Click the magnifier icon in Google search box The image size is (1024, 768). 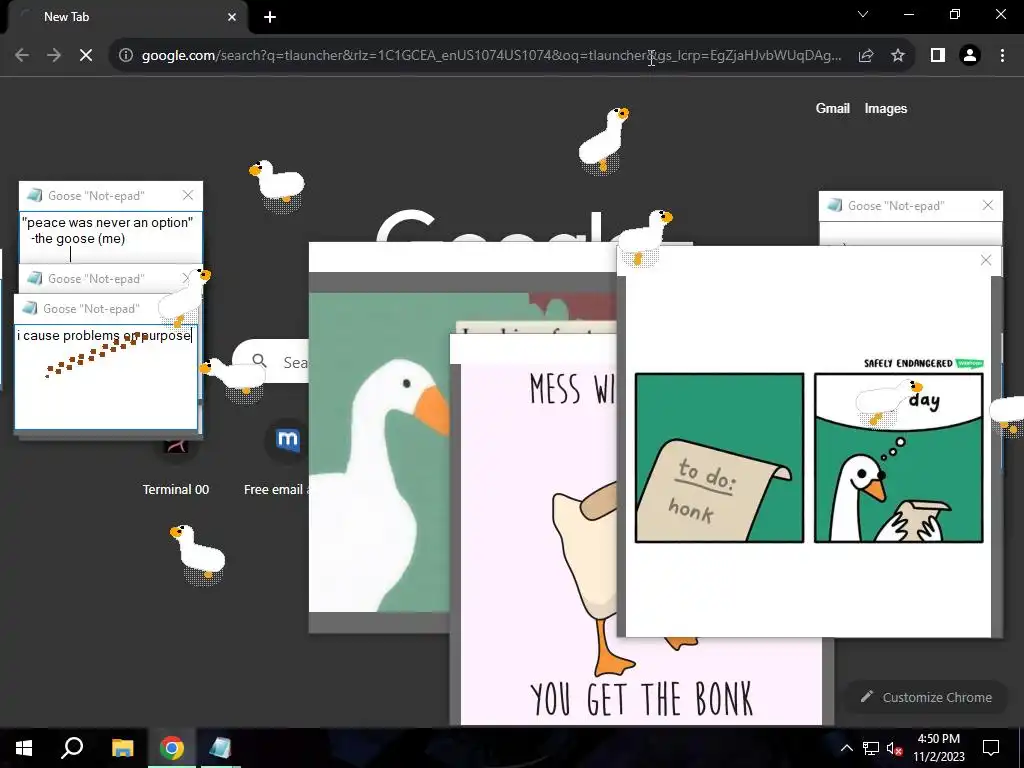click(260, 361)
